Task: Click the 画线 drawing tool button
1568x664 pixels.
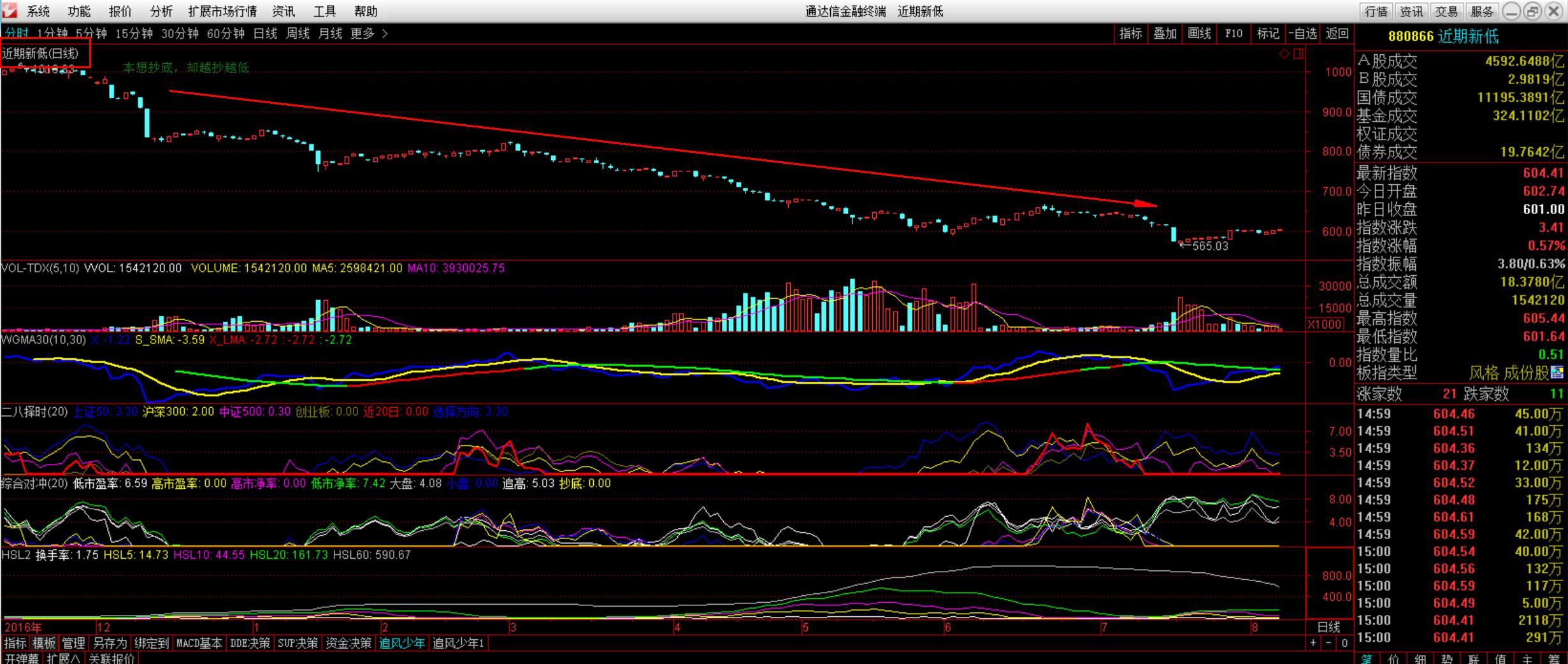Action: pos(1200,34)
